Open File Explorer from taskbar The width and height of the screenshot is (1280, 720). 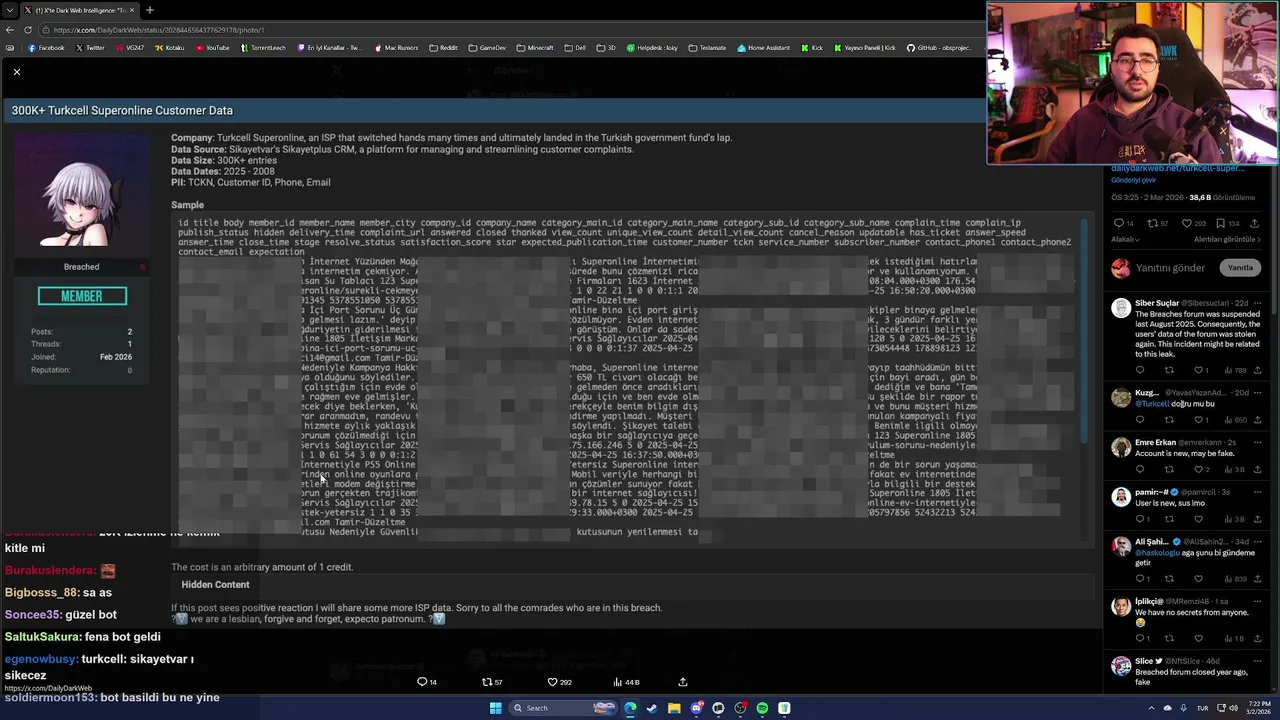[x=674, y=708]
